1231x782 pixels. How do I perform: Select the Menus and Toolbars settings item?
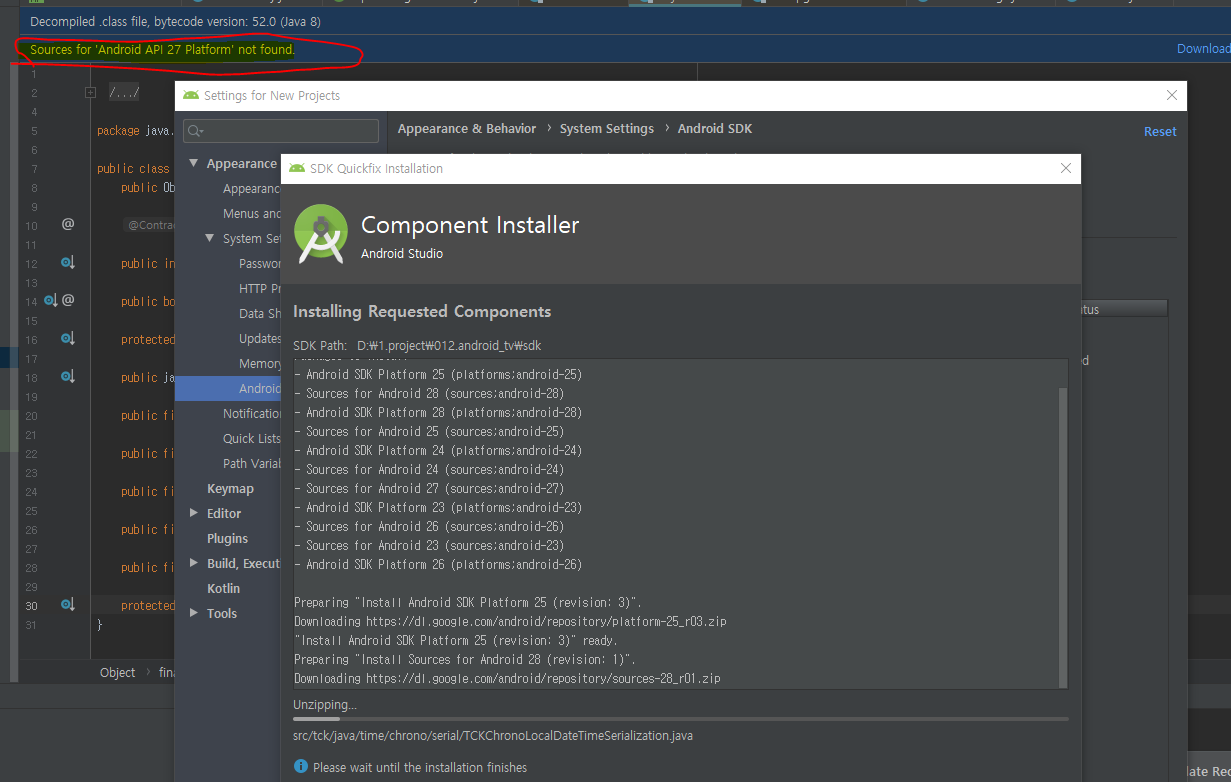(x=251, y=213)
